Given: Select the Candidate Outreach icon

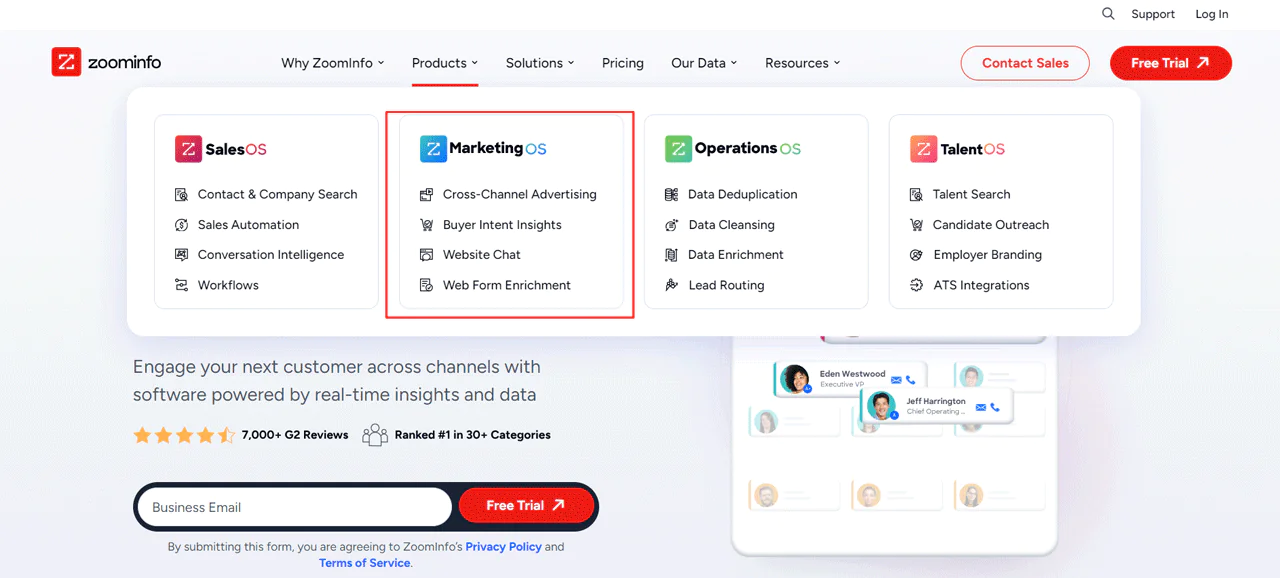Looking at the screenshot, I should point(917,224).
